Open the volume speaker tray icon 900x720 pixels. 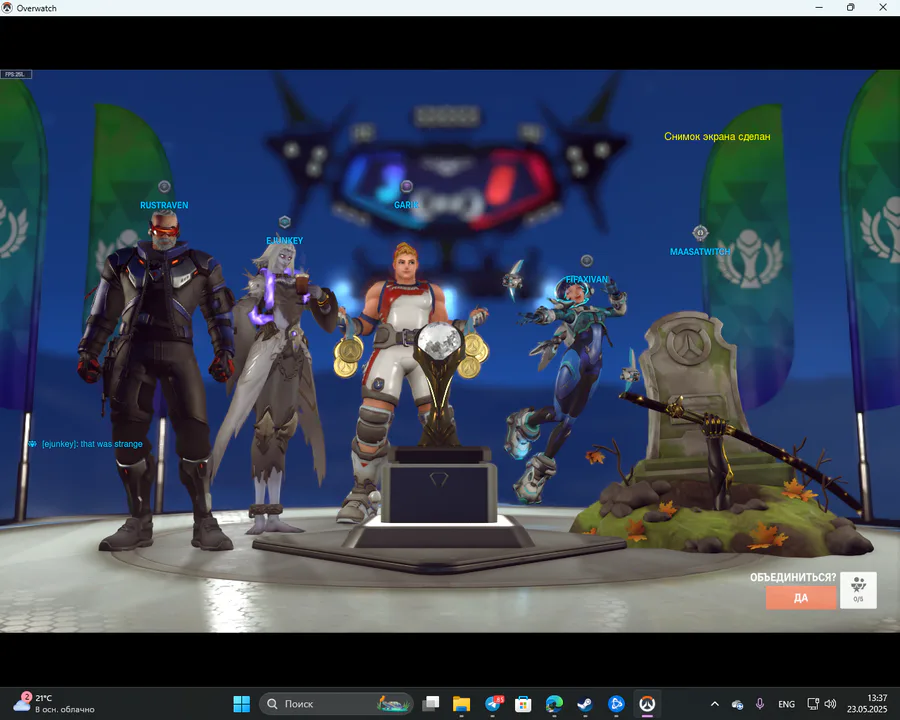(x=830, y=703)
